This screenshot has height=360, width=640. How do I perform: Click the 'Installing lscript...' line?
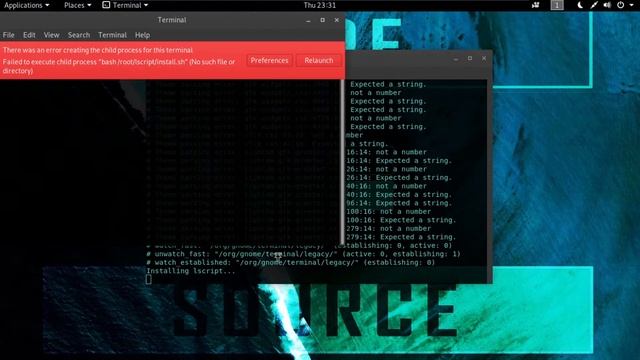coord(191,271)
